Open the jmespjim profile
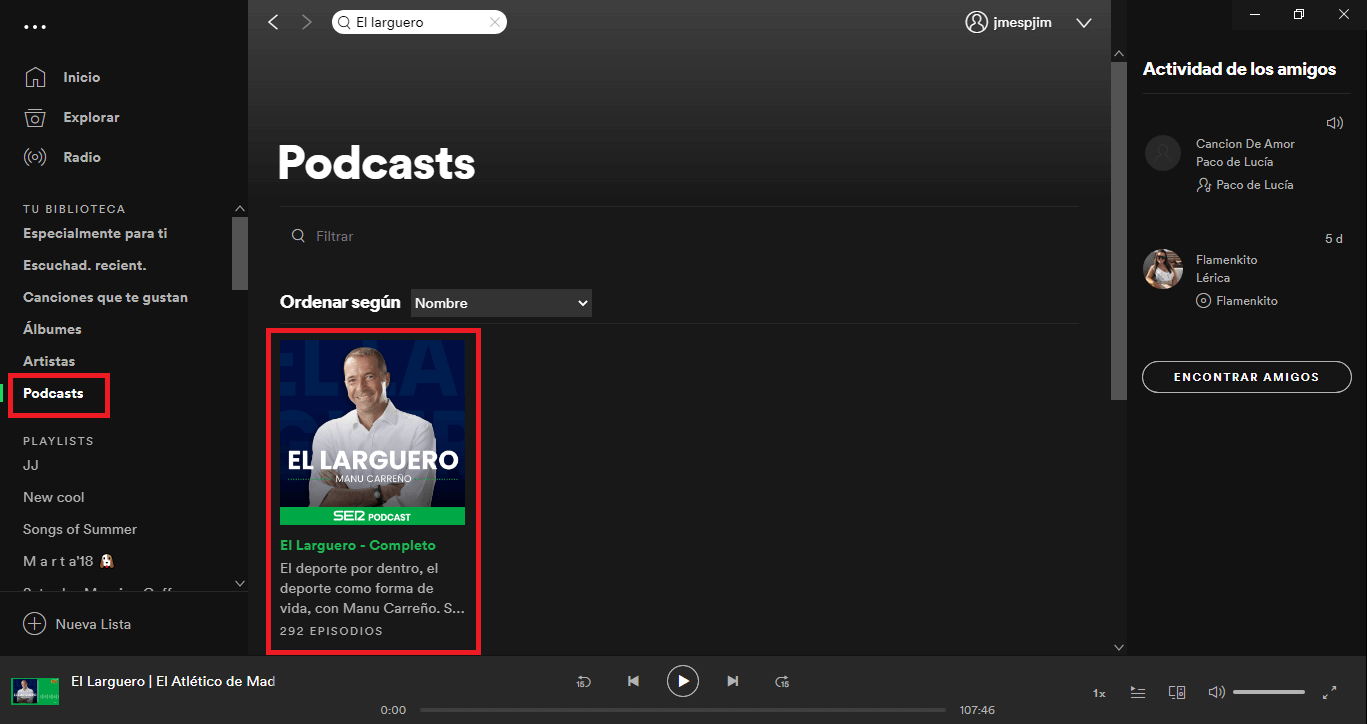 point(1022,22)
